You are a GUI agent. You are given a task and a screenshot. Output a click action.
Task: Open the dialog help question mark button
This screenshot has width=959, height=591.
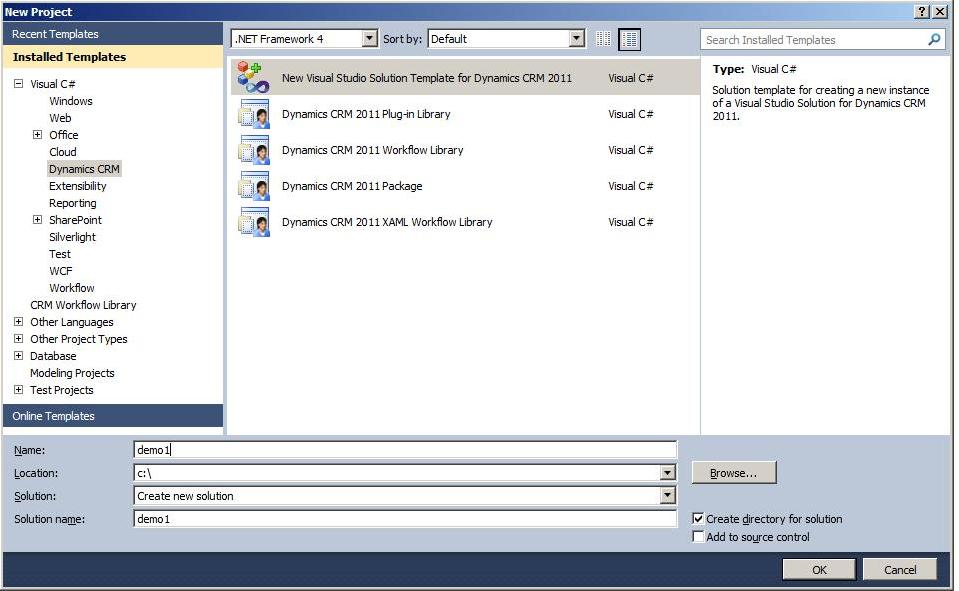(921, 11)
